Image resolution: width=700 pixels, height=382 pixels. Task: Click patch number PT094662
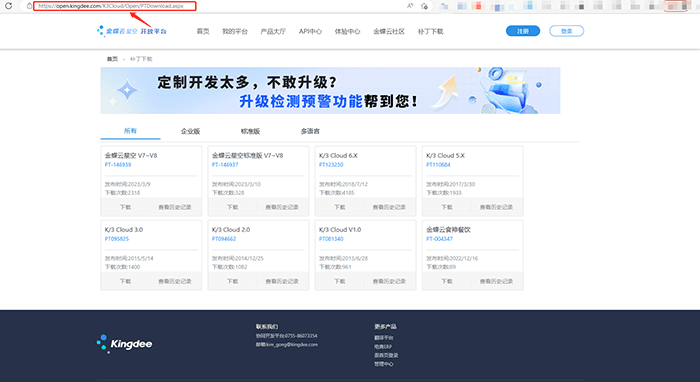pyautogui.click(x=224, y=239)
